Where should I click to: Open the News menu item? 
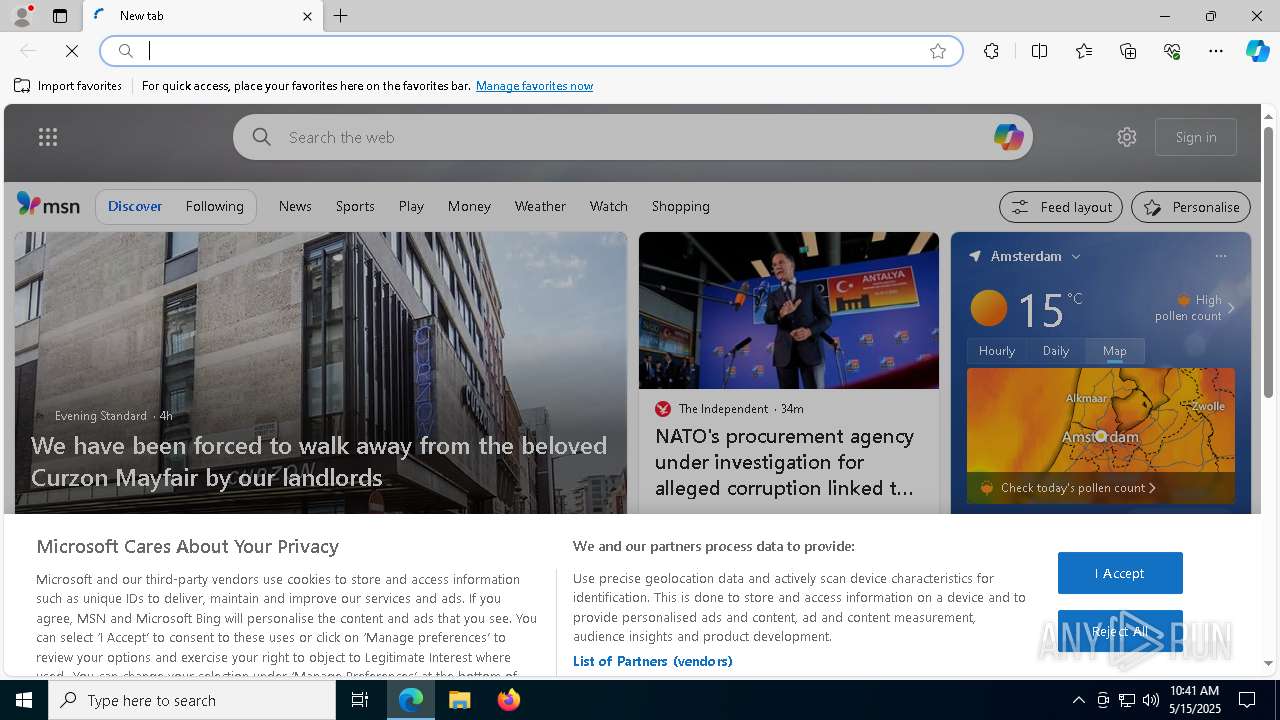point(295,206)
